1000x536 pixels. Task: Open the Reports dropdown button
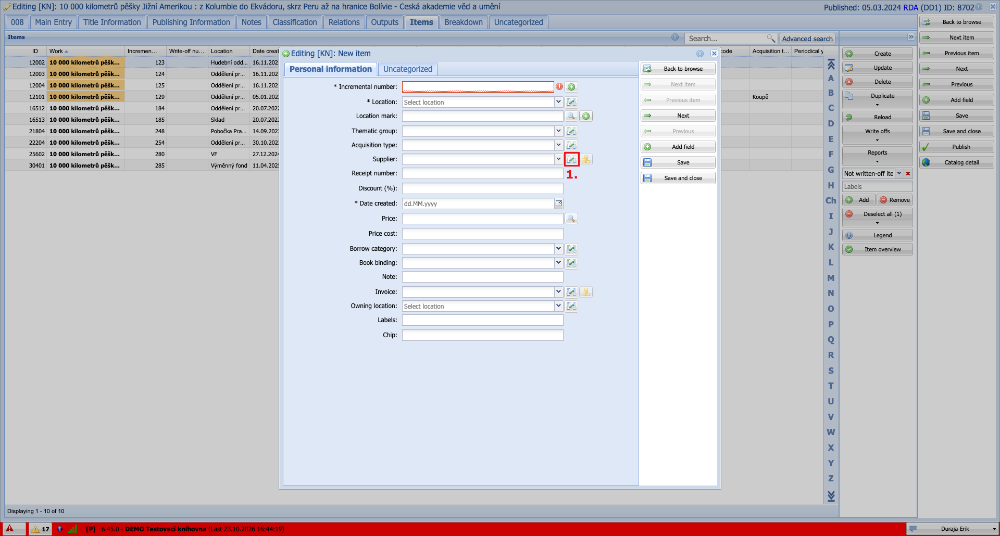click(x=878, y=156)
